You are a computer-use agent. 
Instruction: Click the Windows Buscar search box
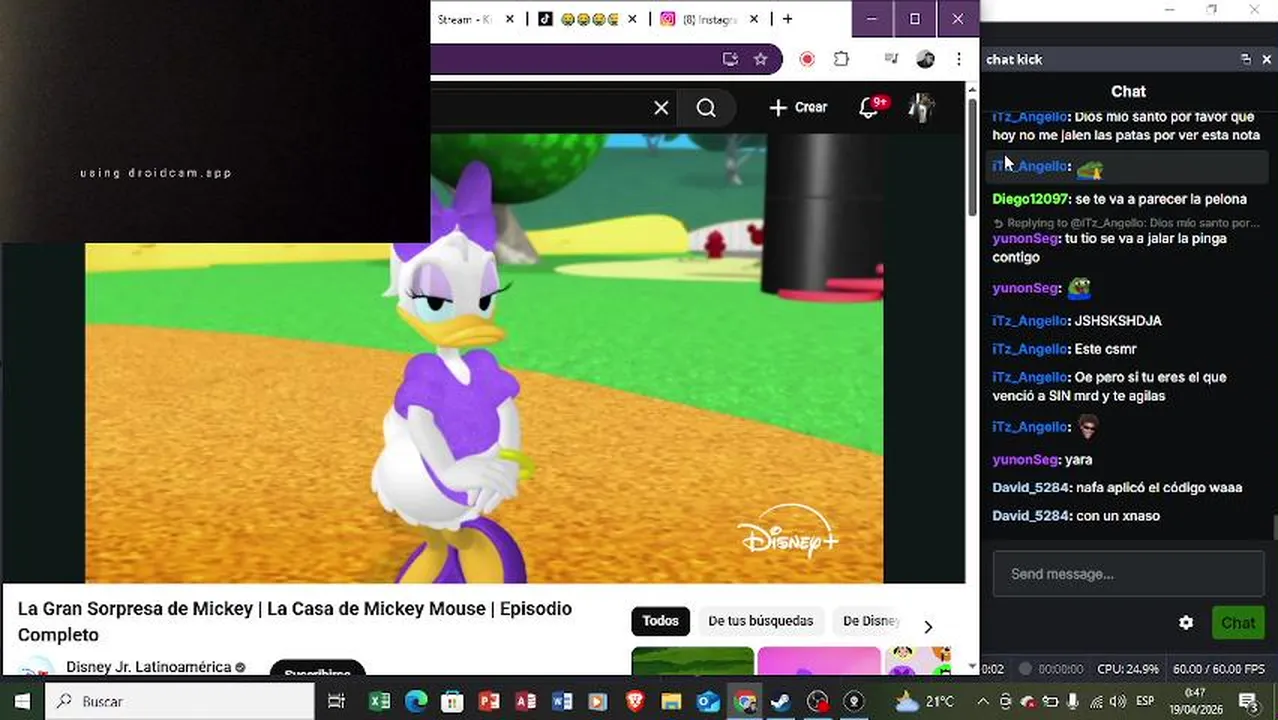click(182, 701)
